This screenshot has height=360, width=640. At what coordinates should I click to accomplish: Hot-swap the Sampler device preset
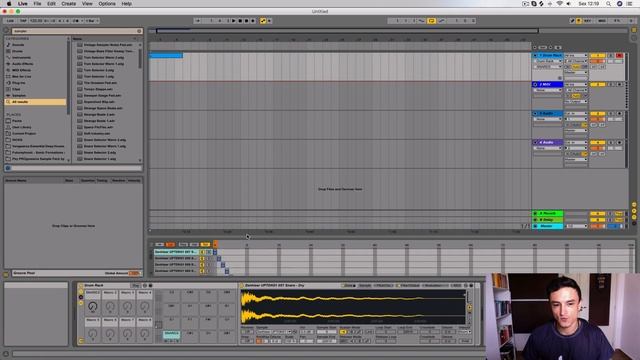coord(465,285)
